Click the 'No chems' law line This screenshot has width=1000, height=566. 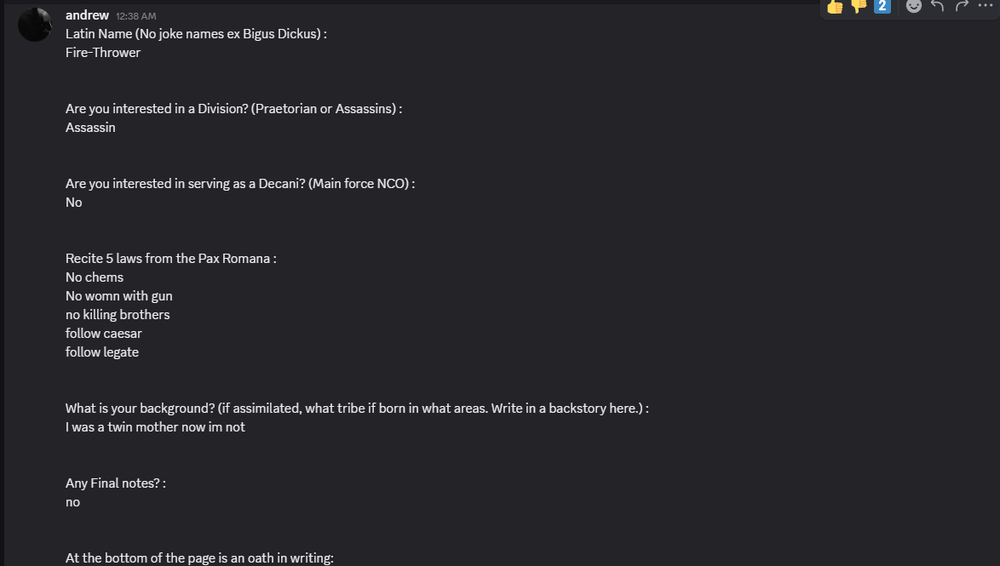pyautogui.click(x=95, y=277)
